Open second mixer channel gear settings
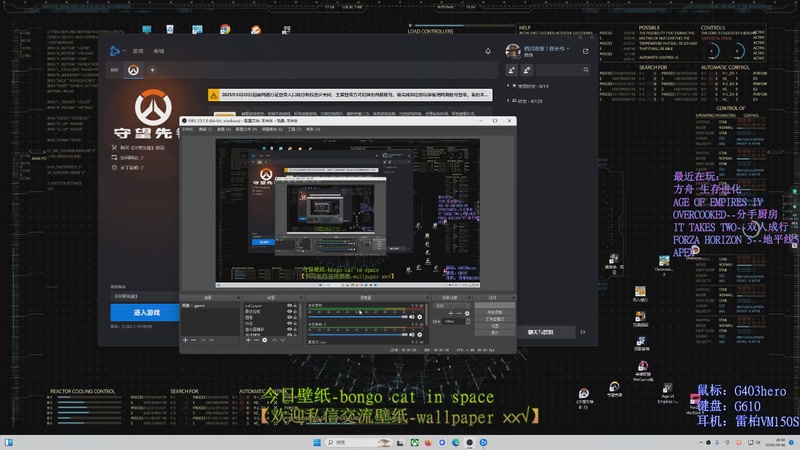800x450 pixels. (x=419, y=334)
